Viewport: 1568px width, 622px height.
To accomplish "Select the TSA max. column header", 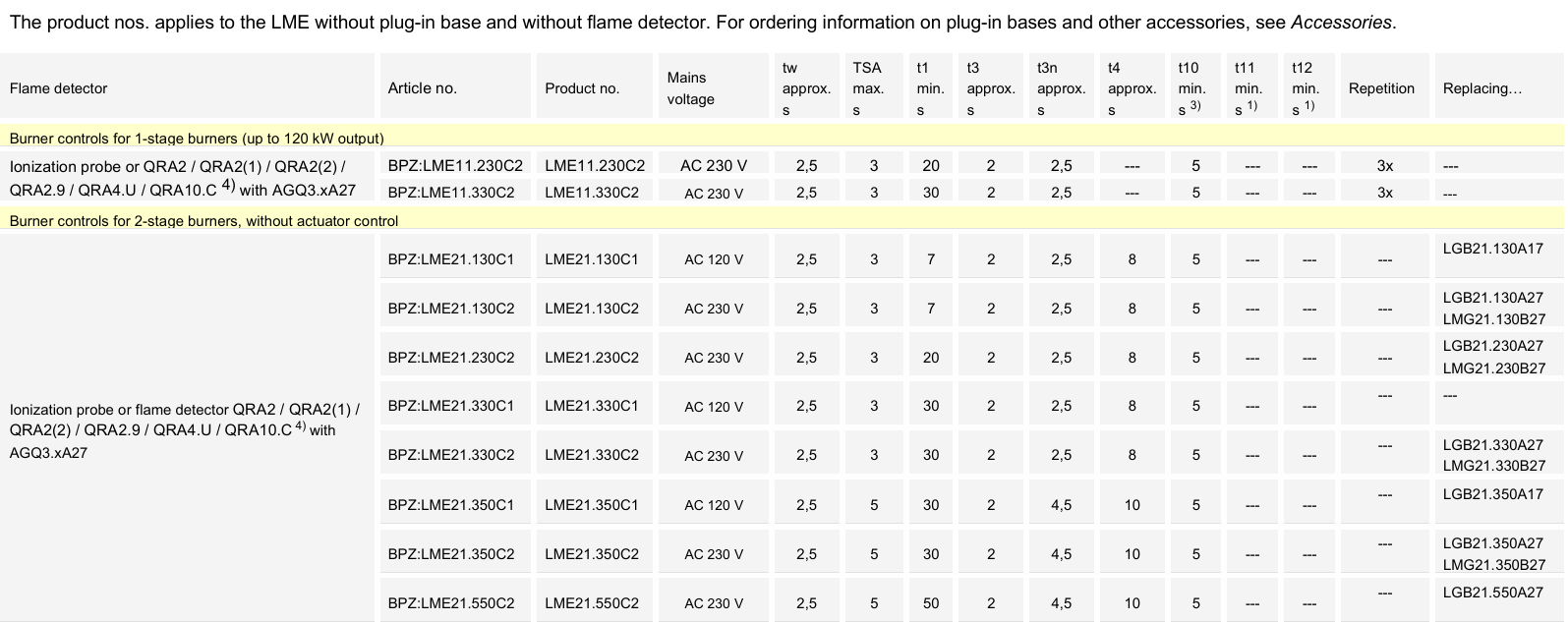I will (x=868, y=88).
